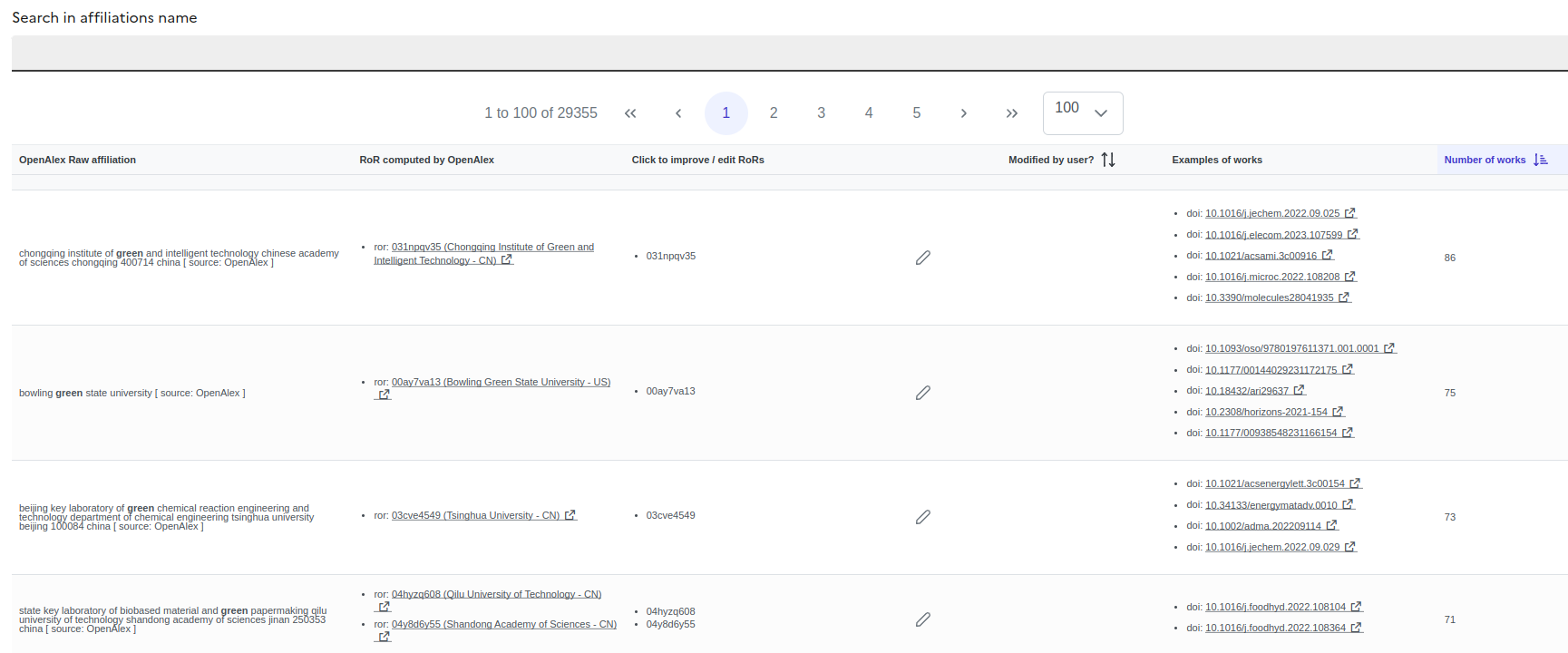Open Shandong Academy of Sciences ROR link

coord(503,624)
